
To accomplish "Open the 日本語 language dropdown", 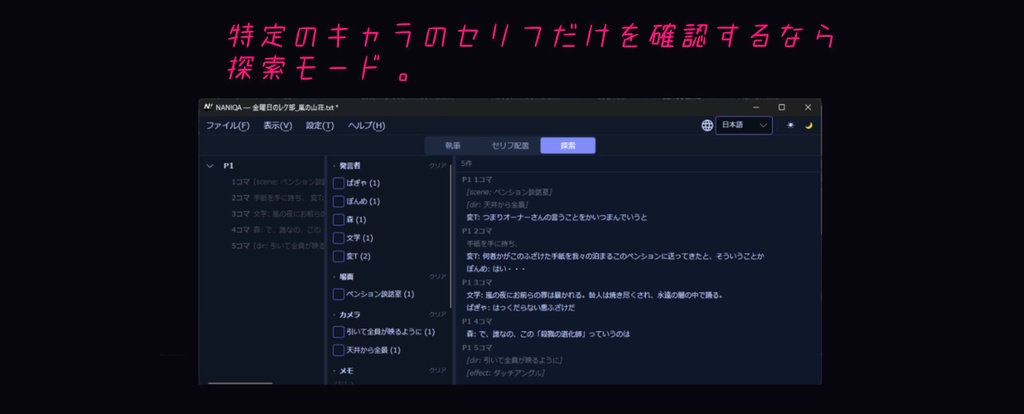I will tap(744, 125).
